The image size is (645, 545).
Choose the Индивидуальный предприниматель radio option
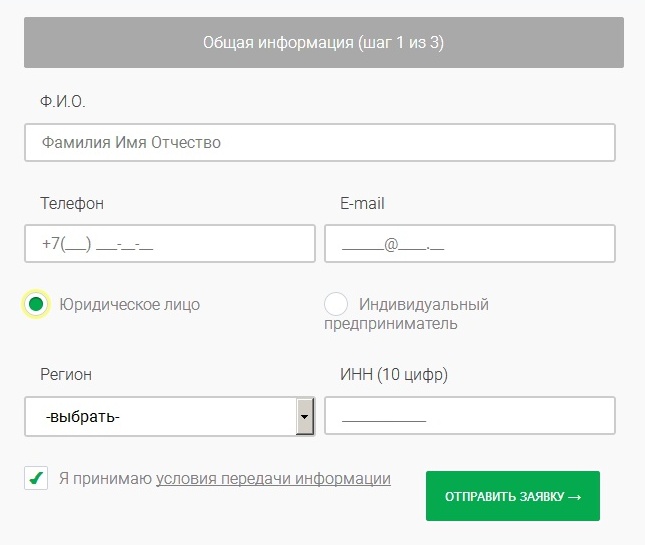336,304
